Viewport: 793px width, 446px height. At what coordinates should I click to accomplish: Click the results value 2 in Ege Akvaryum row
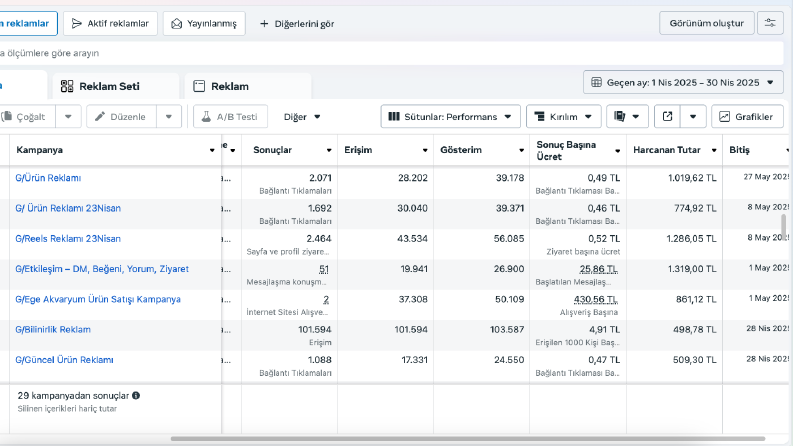pos(326,299)
